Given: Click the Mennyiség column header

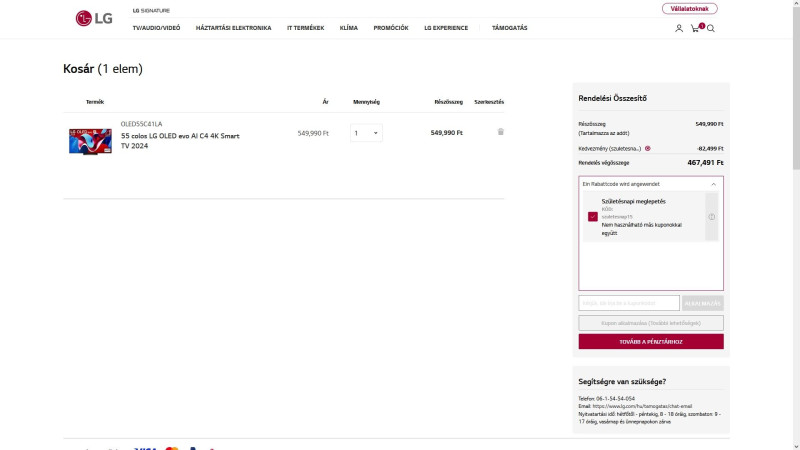Looking at the screenshot, I should [x=366, y=102].
